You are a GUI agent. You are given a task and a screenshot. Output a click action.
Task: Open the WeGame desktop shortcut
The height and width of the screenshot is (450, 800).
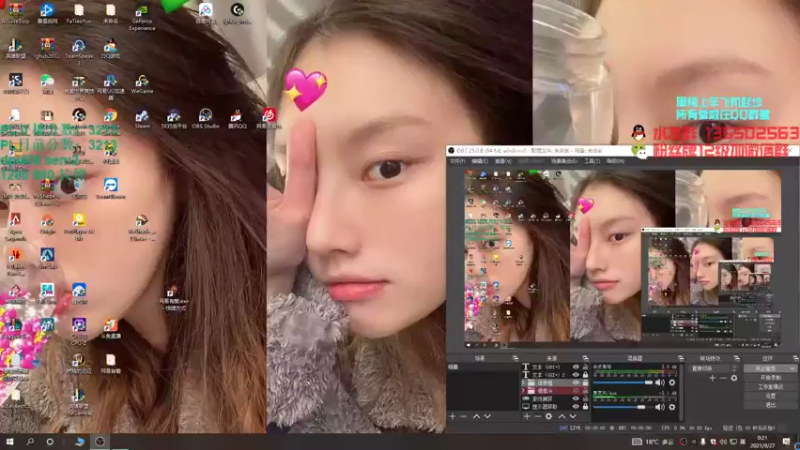coord(142,84)
